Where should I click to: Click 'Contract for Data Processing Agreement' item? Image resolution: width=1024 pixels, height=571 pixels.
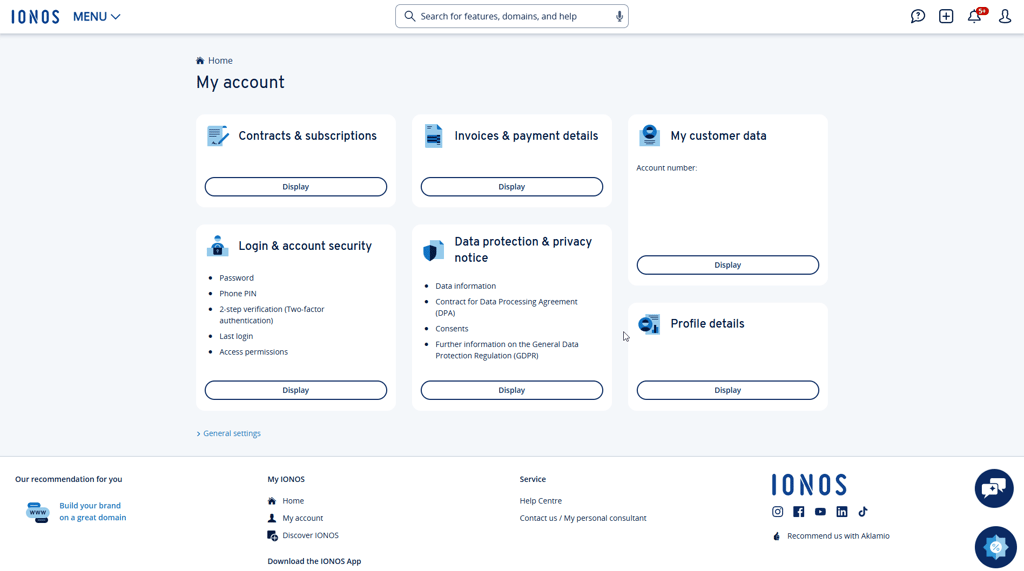506,307
